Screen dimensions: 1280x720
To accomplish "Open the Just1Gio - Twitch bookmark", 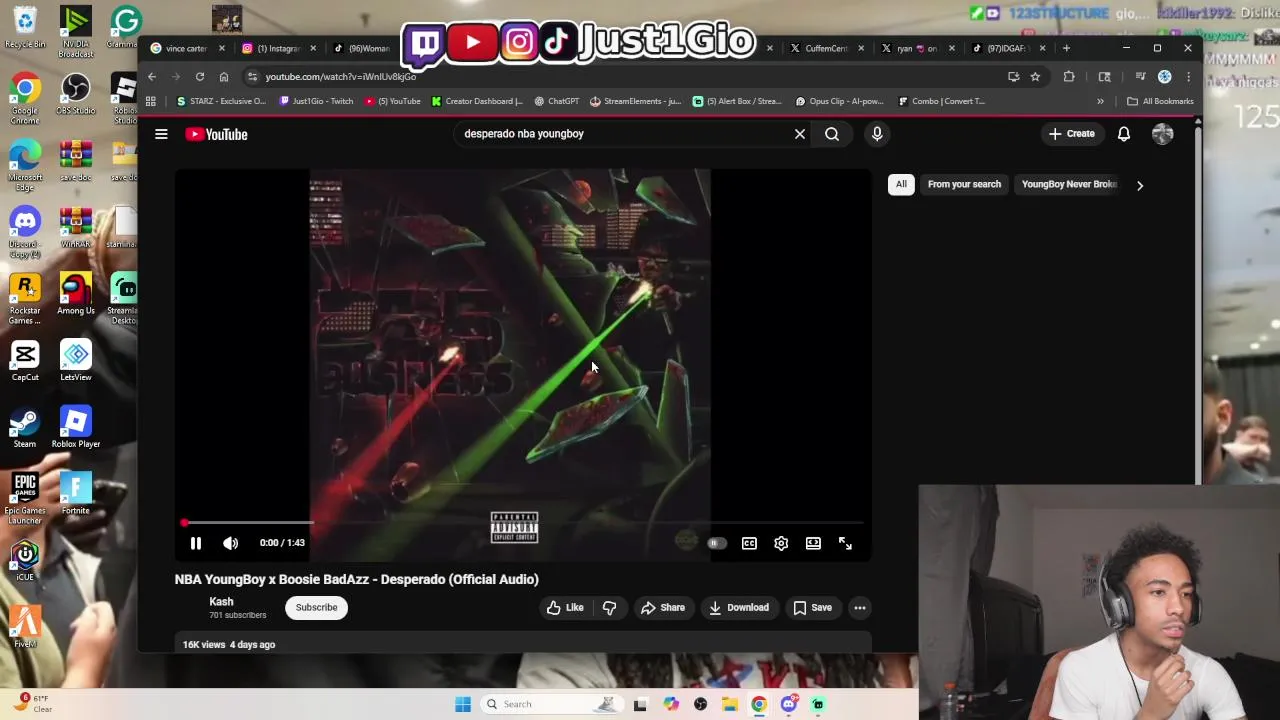I will pyautogui.click(x=316, y=101).
